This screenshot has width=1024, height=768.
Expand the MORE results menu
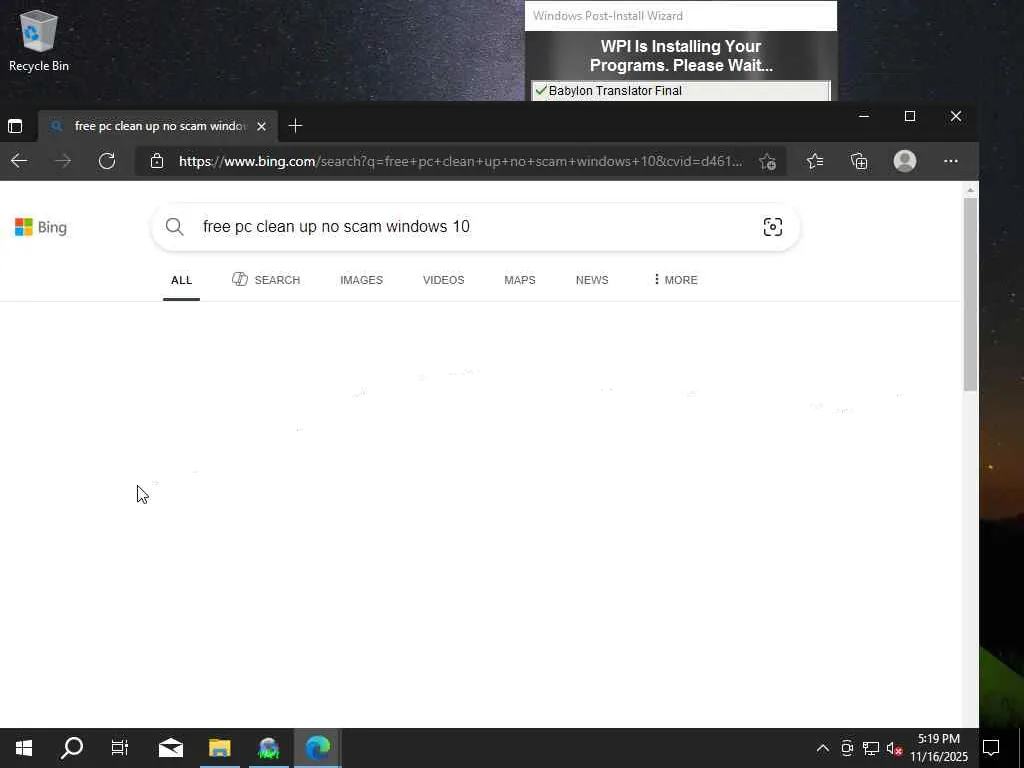[675, 280]
